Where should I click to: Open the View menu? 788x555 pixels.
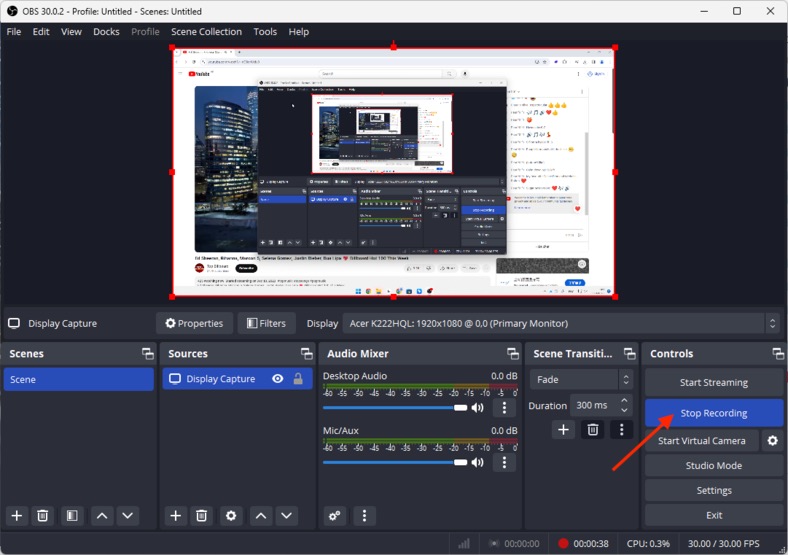[71, 32]
